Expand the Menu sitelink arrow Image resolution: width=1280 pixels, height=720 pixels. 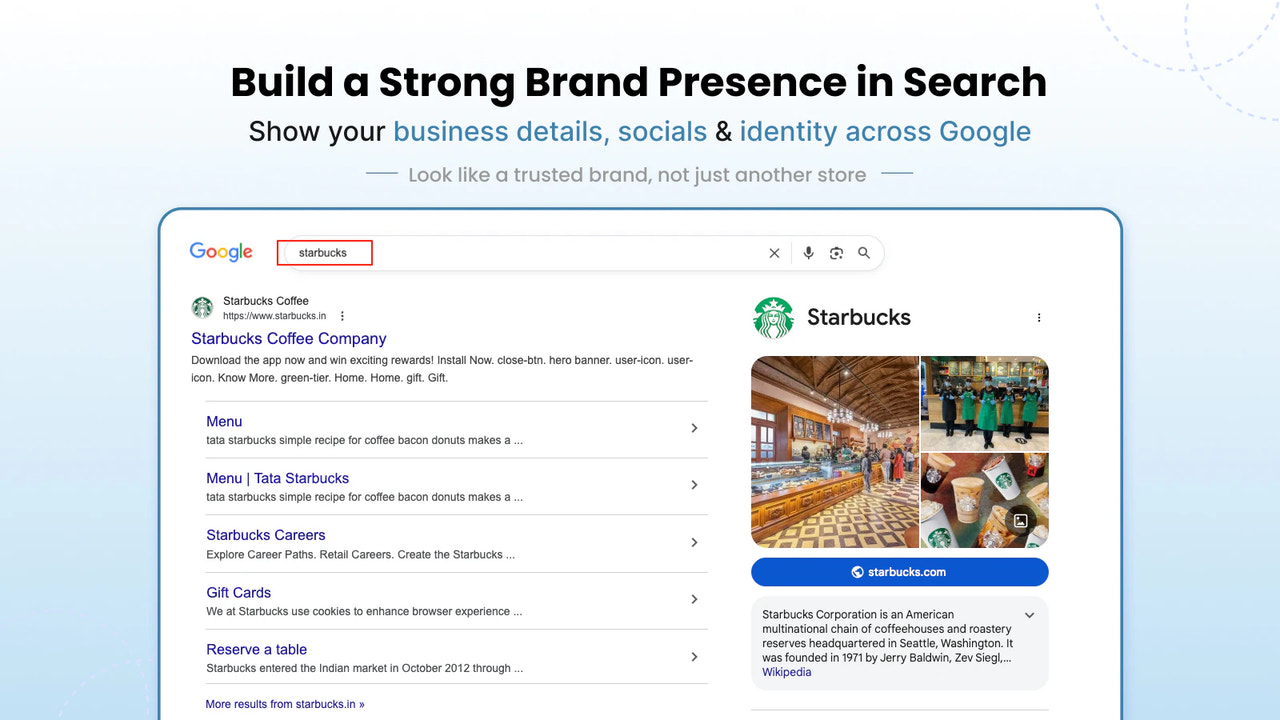(x=694, y=428)
